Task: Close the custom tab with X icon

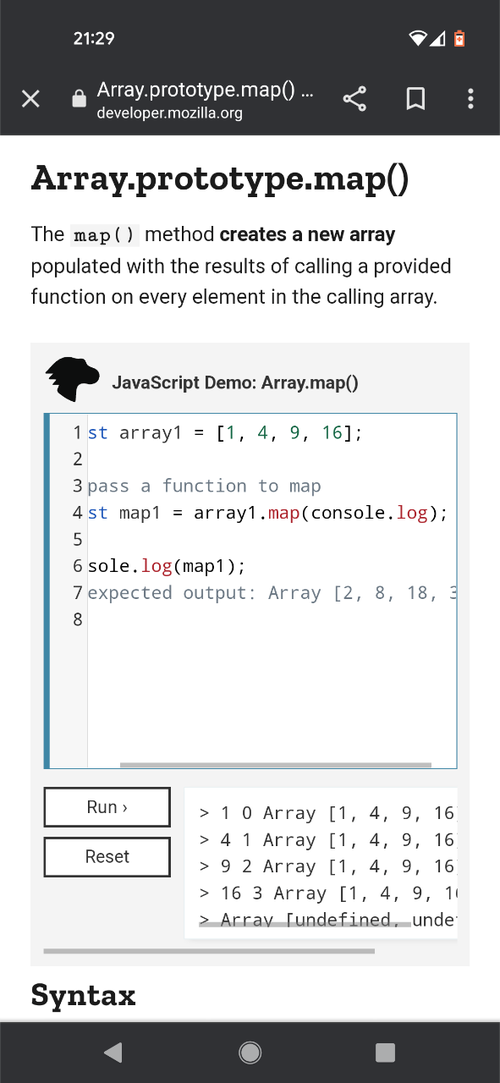Action: (x=30, y=99)
